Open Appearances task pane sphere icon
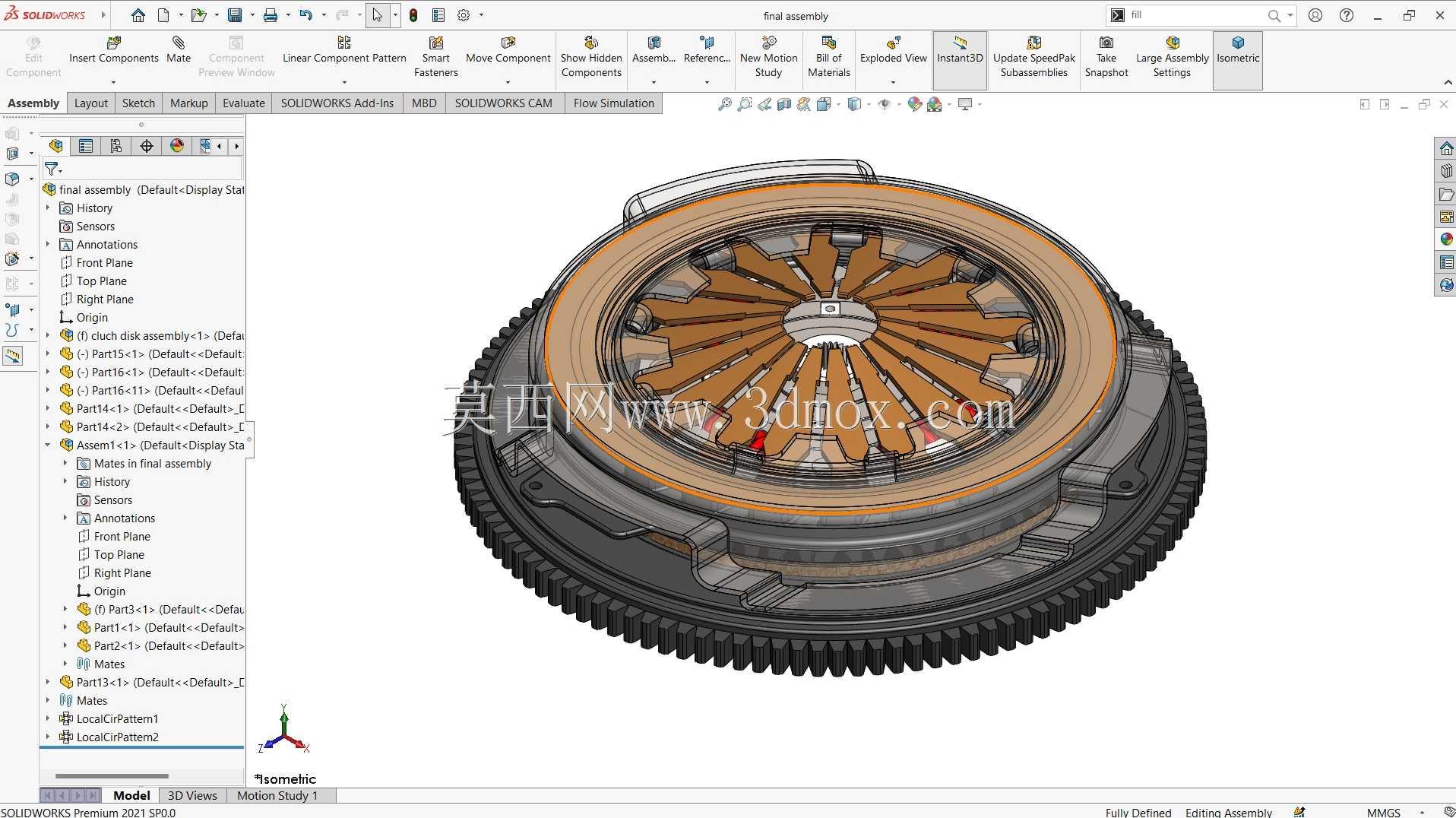 [x=1446, y=239]
